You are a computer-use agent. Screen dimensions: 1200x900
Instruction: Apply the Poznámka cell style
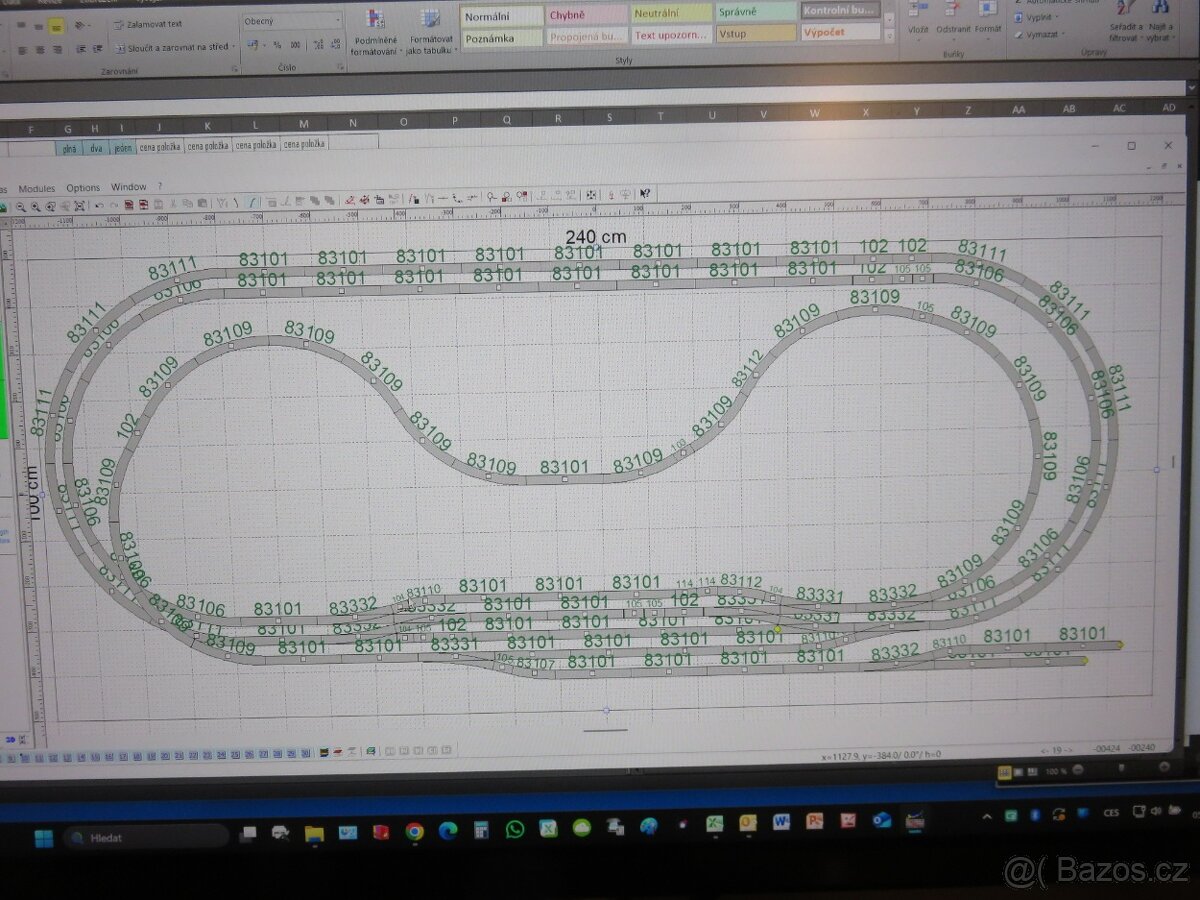[501, 37]
